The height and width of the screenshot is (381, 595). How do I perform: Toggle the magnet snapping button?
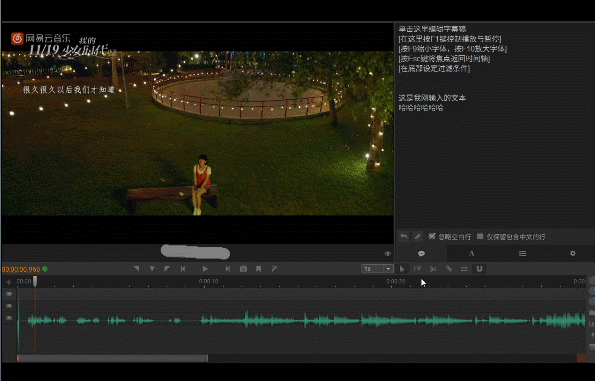[x=479, y=269]
